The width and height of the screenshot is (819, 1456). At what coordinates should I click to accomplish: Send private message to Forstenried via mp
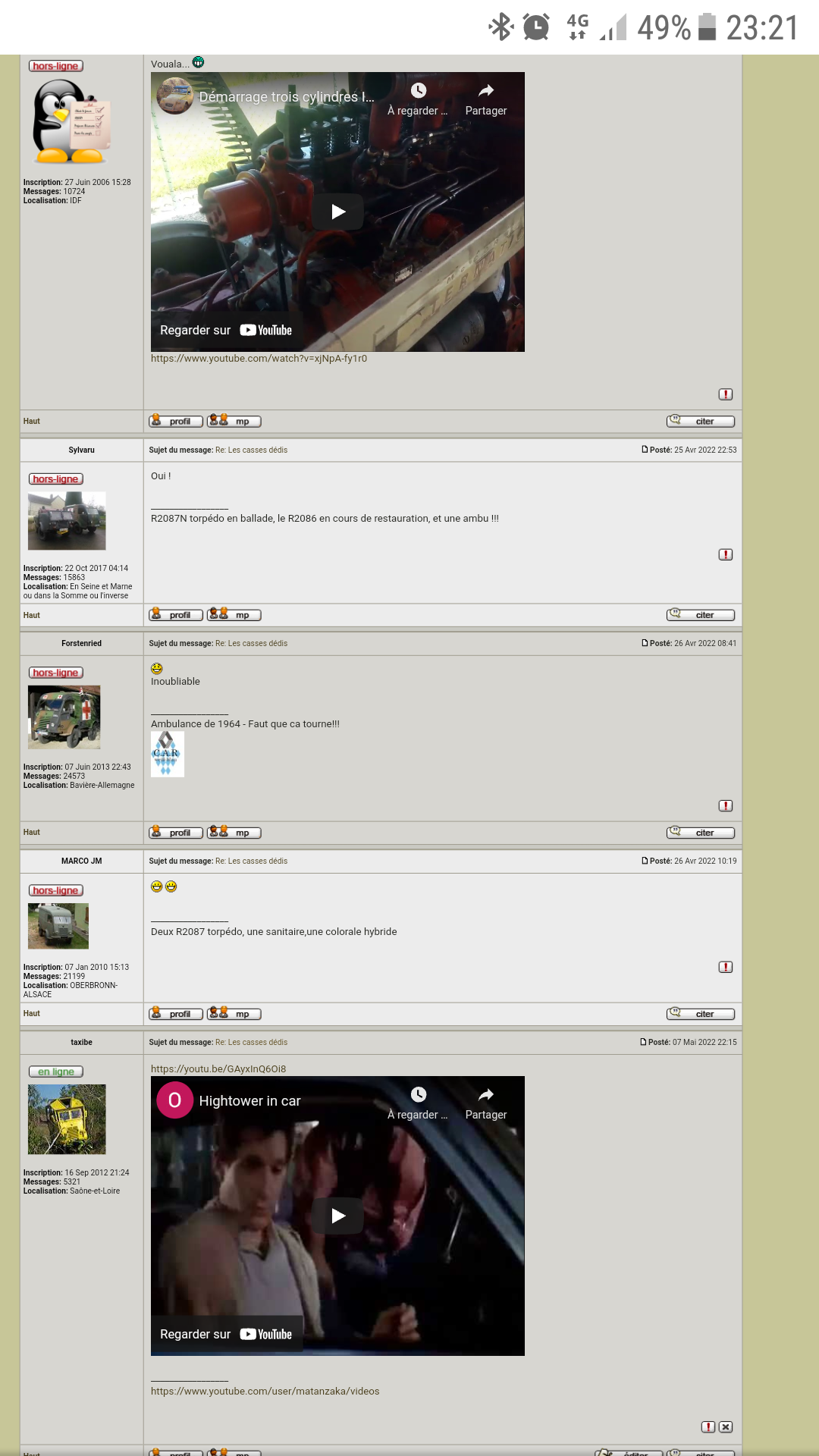[234, 833]
